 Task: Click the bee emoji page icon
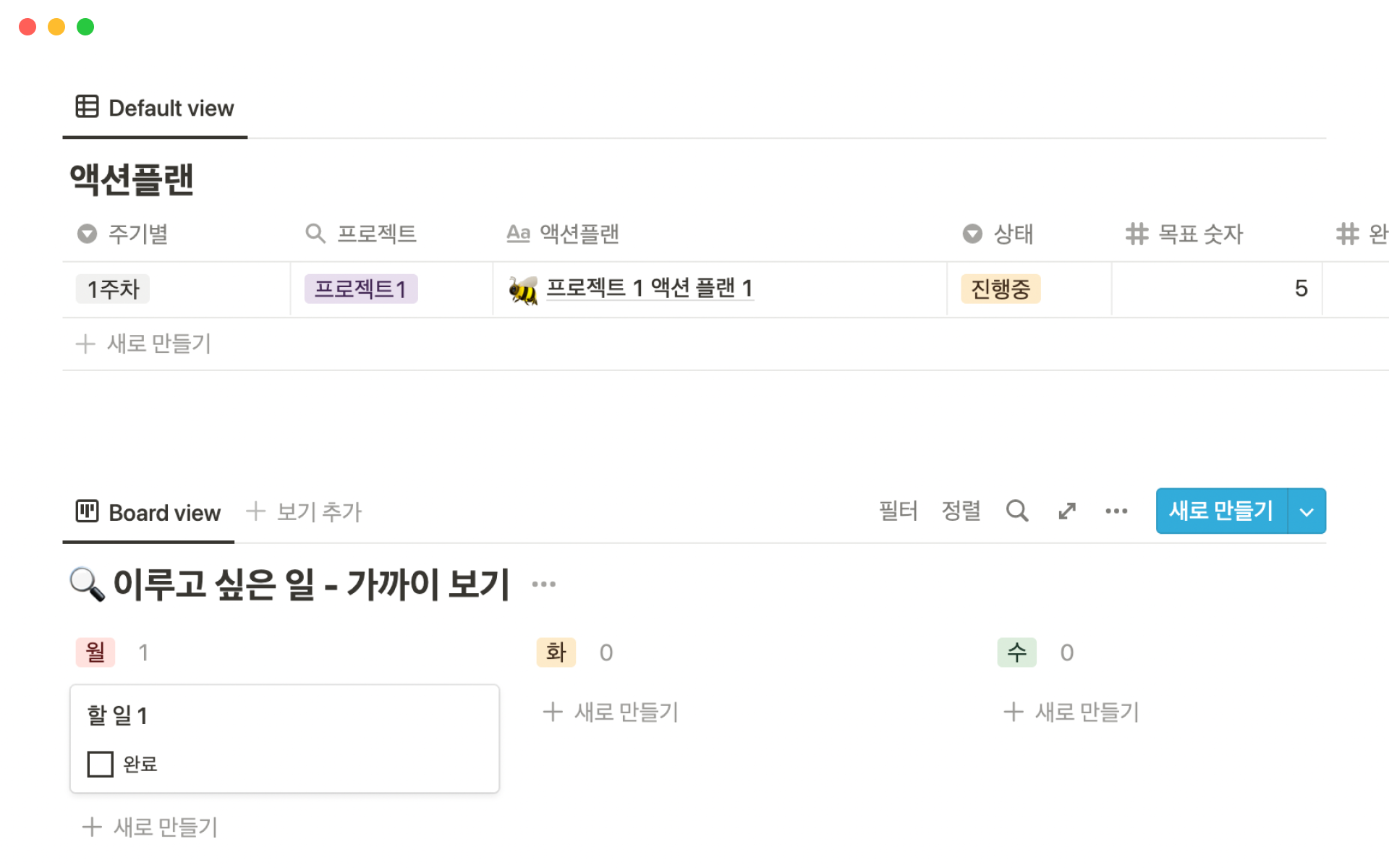point(523,290)
